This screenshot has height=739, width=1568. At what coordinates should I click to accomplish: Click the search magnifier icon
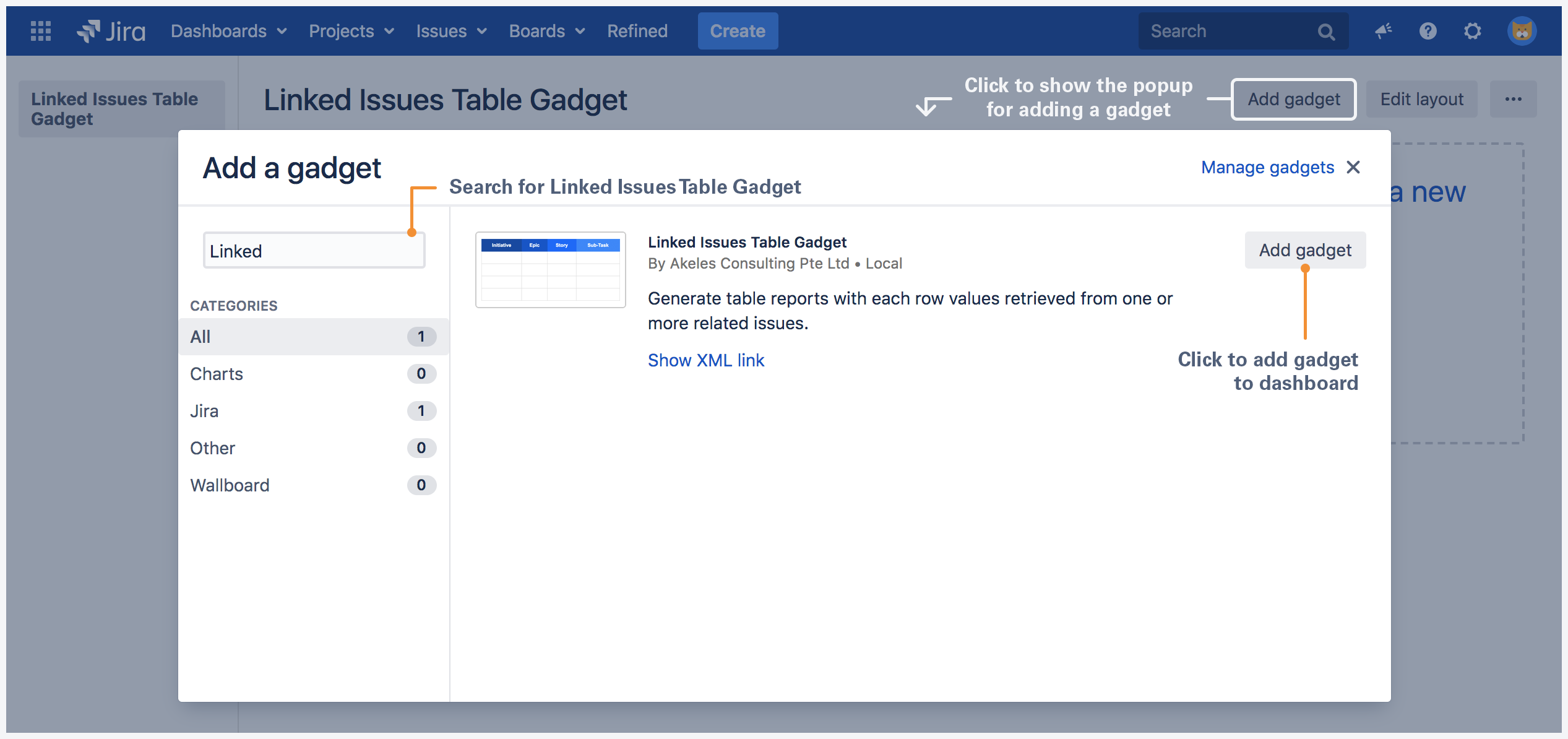pos(1325,32)
